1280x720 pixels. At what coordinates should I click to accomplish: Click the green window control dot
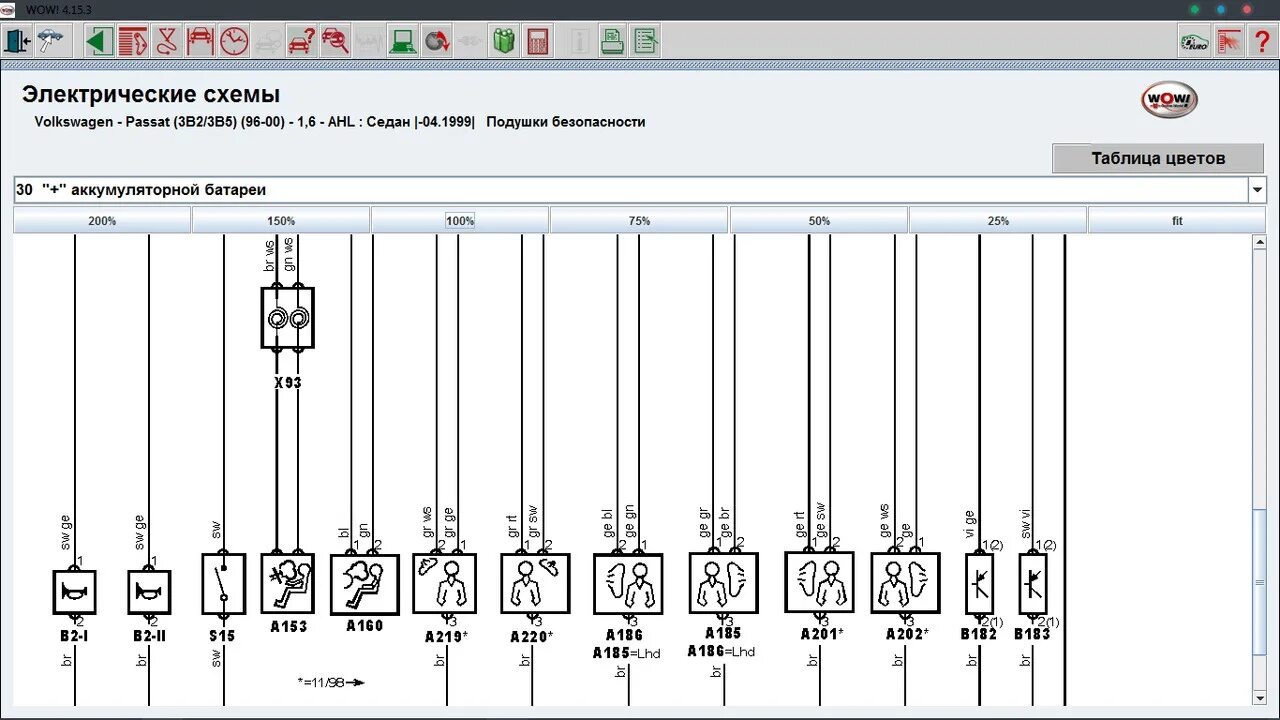(1194, 9)
